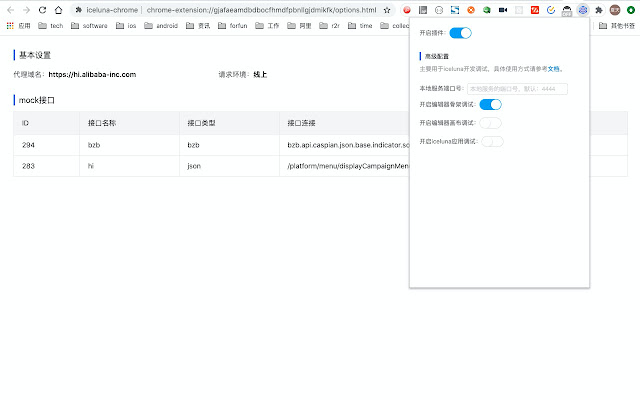Open the red circle extension icon
Viewport: 640px width, 400px height.
(x=407, y=10)
